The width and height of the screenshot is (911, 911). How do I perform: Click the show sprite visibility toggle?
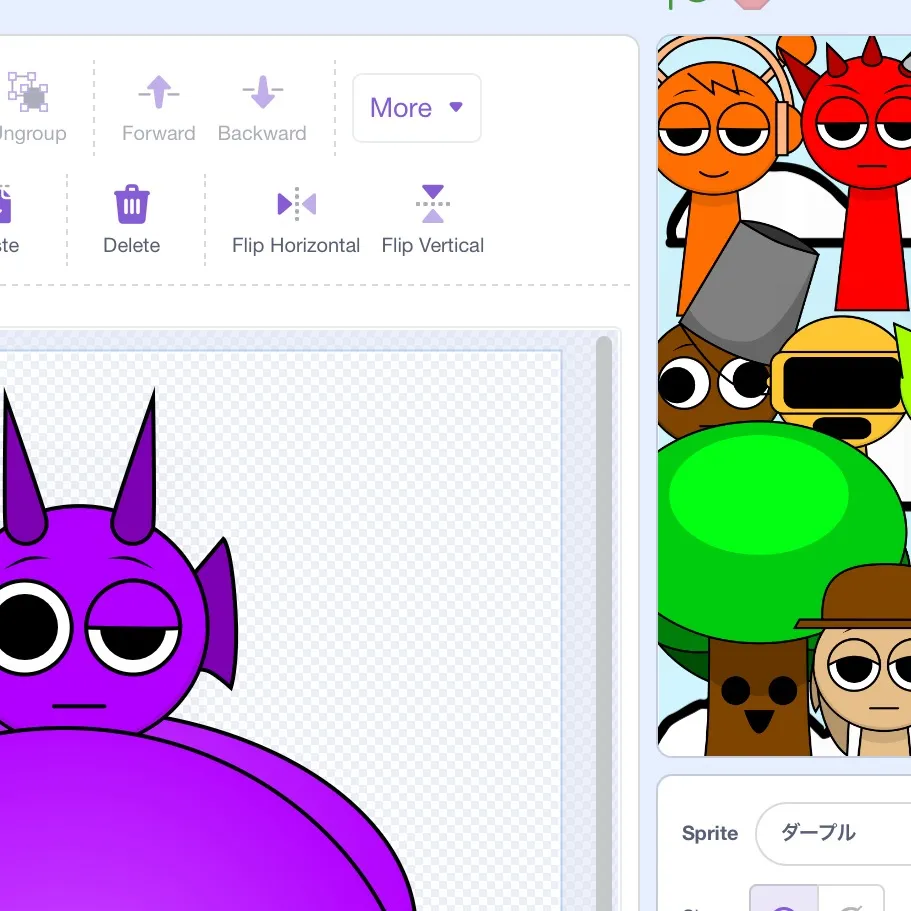[x=784, y=899]
